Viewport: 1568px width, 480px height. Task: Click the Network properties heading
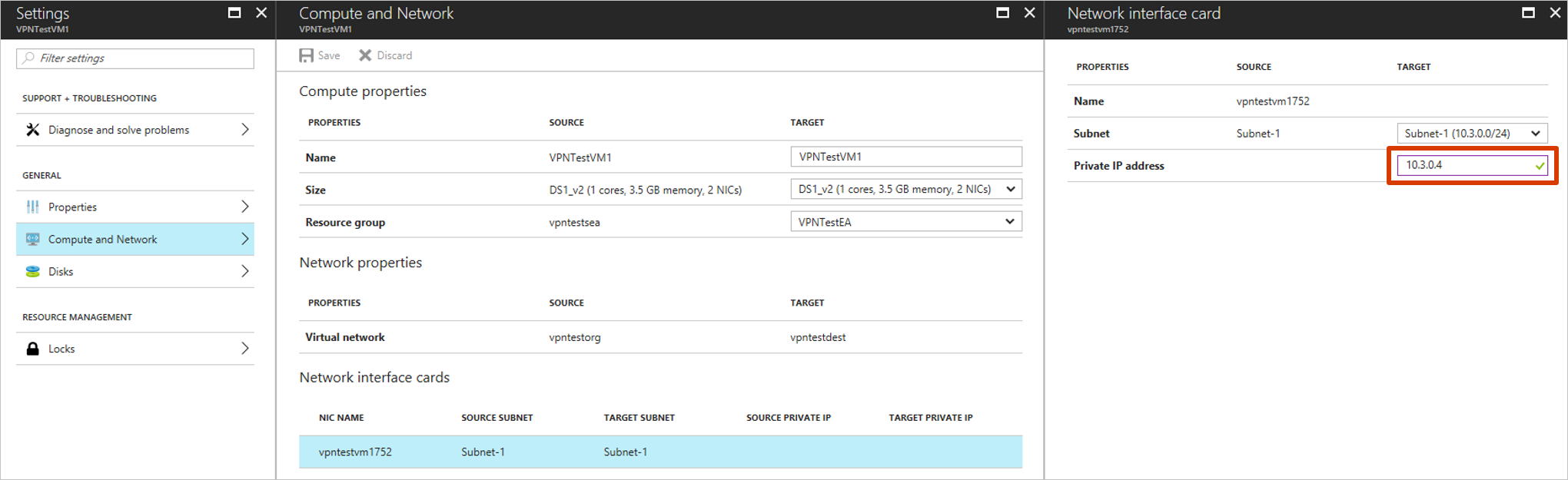tap(360, 263)
